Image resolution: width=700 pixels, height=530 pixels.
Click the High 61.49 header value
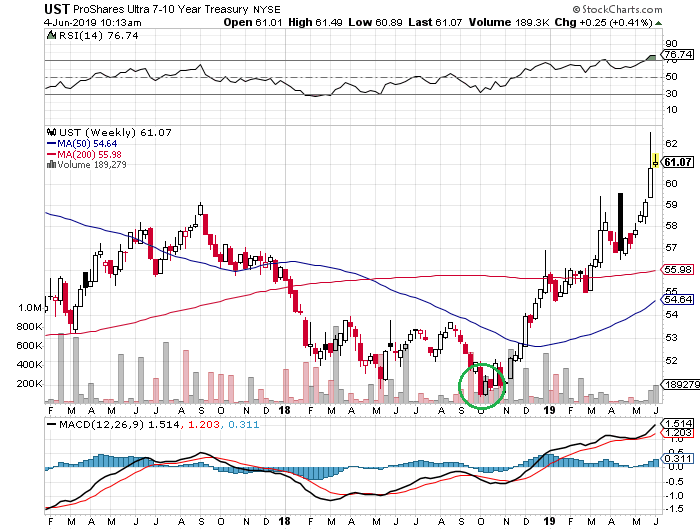tap(315, 22)
